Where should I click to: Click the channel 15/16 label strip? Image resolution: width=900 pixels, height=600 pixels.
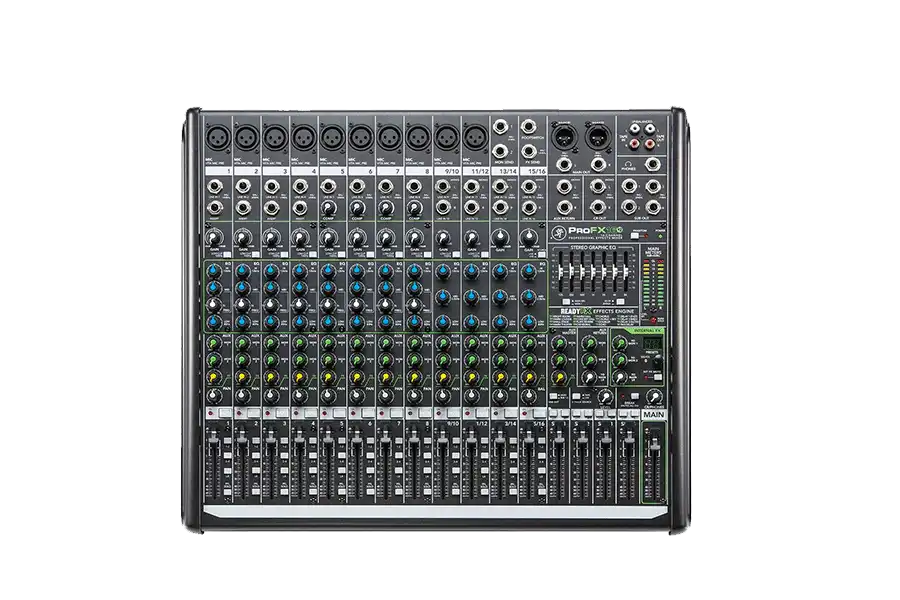pyautogui.click(x=536, y=172)
